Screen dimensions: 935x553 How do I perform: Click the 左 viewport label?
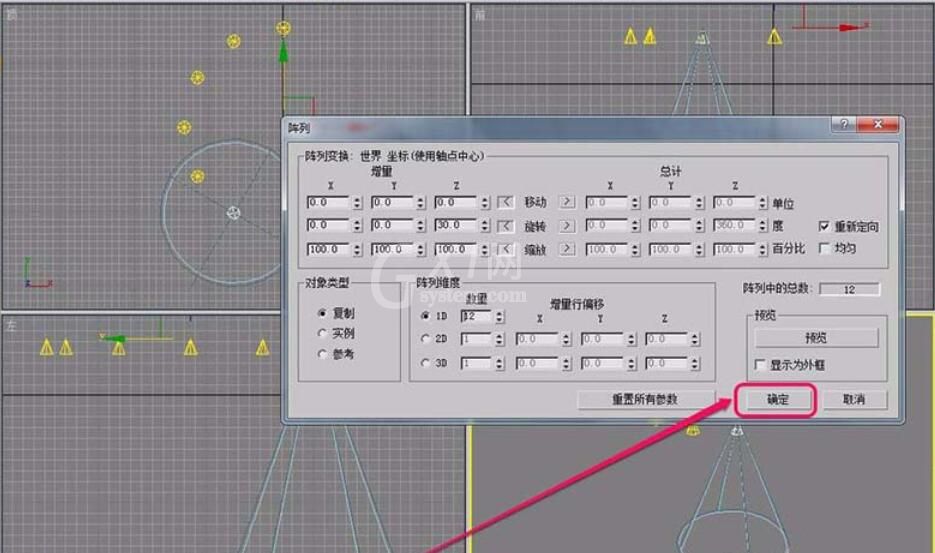[x=11, y=325]
